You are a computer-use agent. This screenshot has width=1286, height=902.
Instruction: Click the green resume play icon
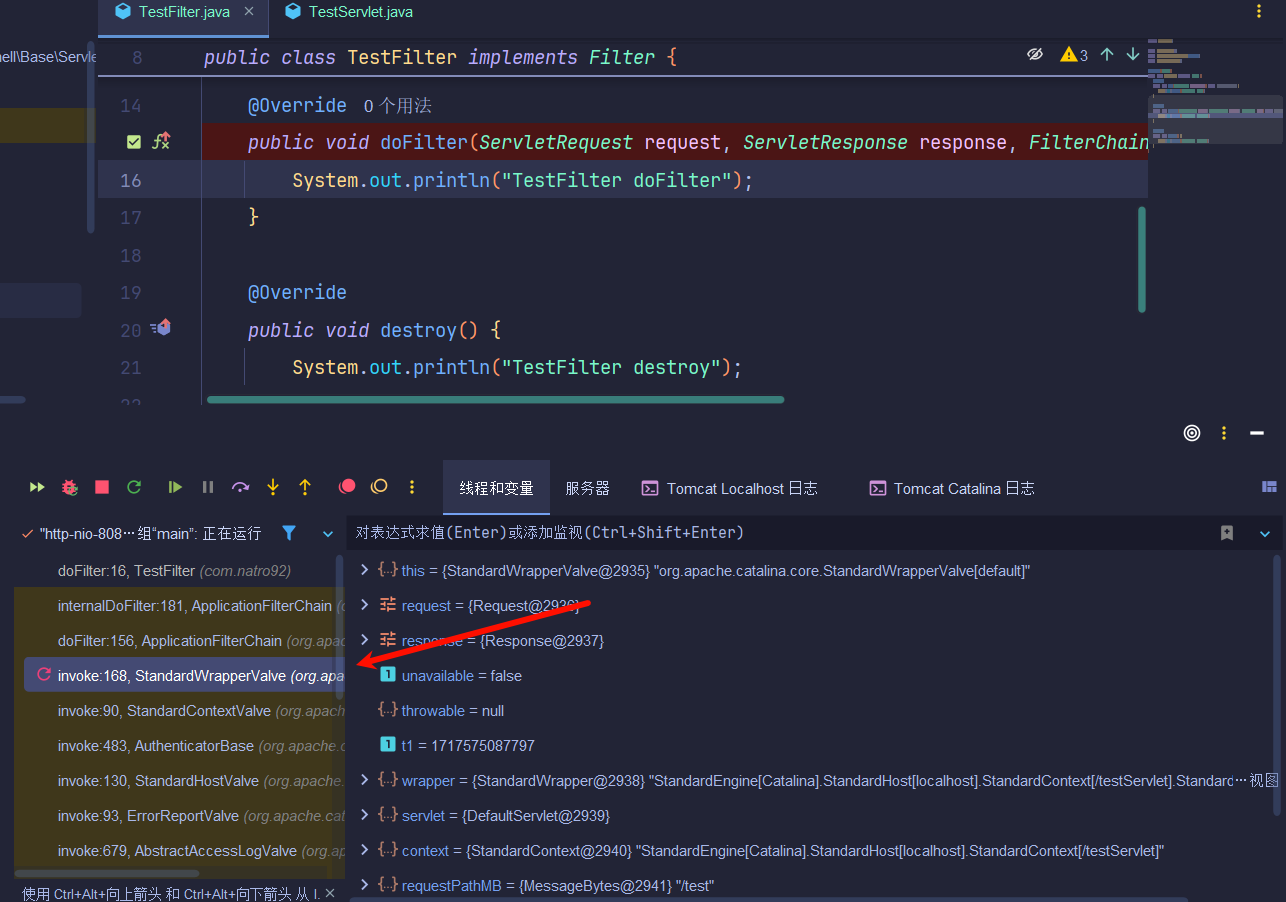(175, 487)
